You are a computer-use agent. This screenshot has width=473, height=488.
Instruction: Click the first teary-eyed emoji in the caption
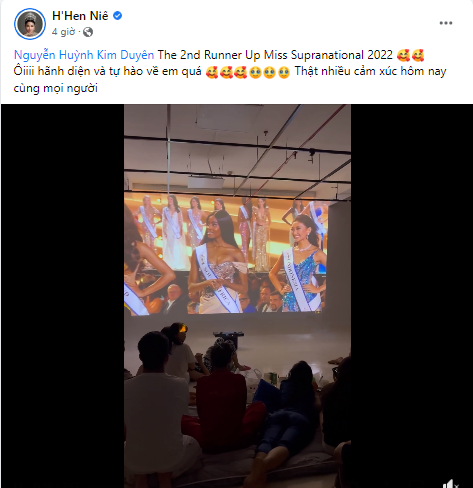[255, 72]
